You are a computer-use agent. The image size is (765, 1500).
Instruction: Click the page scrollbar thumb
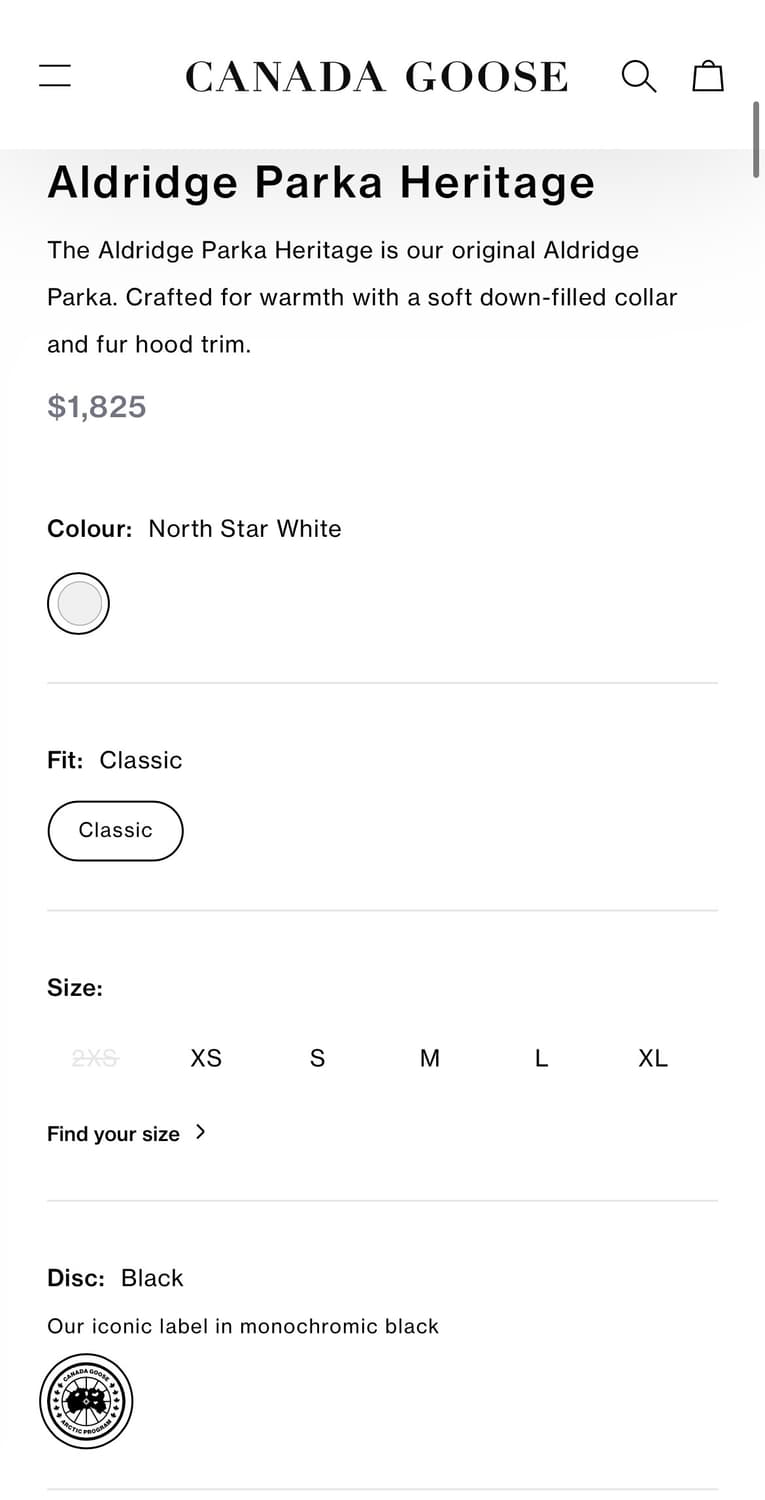tap(757, 140)
